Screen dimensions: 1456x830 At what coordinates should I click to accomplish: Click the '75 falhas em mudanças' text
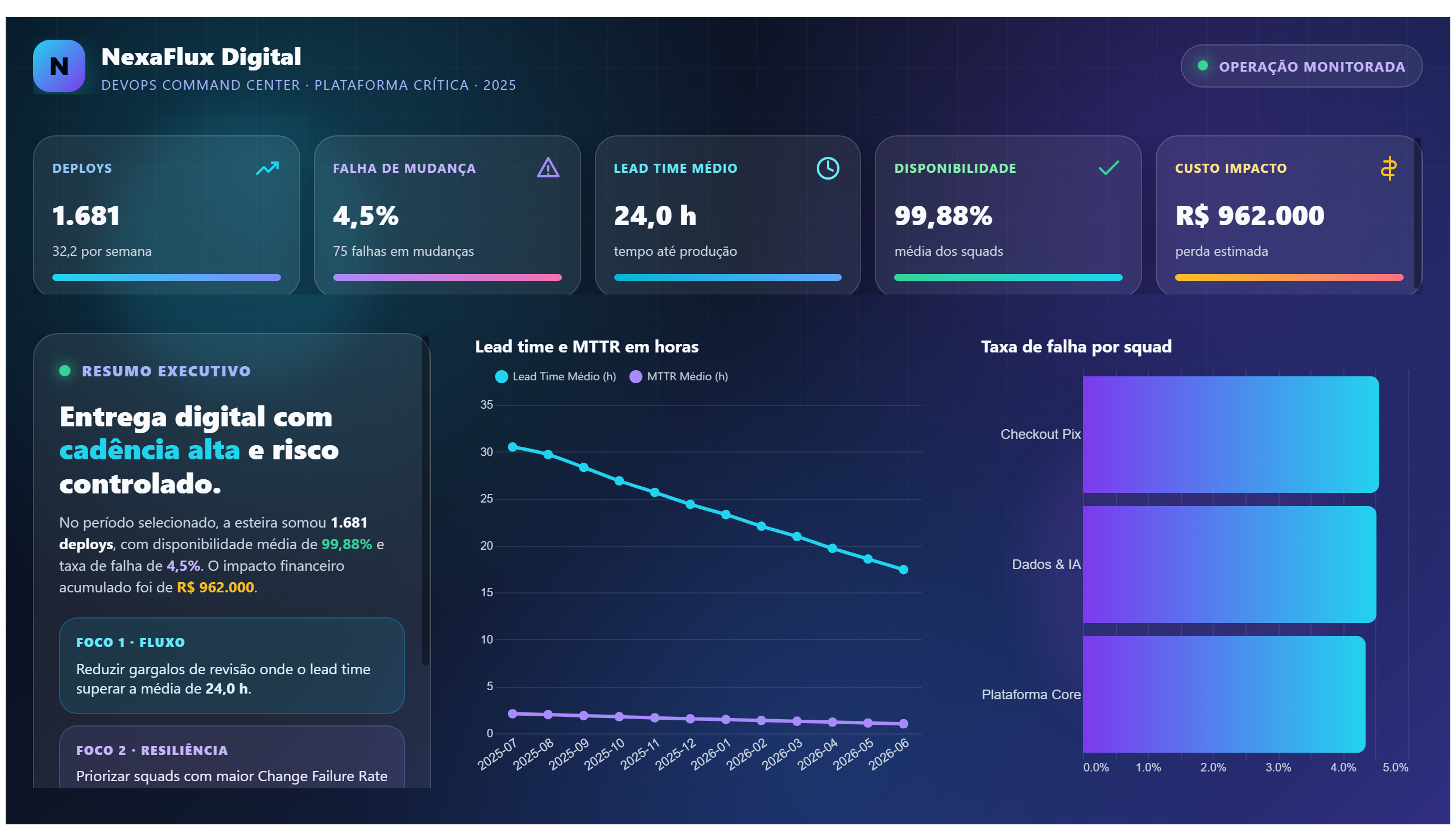(403, 251)
